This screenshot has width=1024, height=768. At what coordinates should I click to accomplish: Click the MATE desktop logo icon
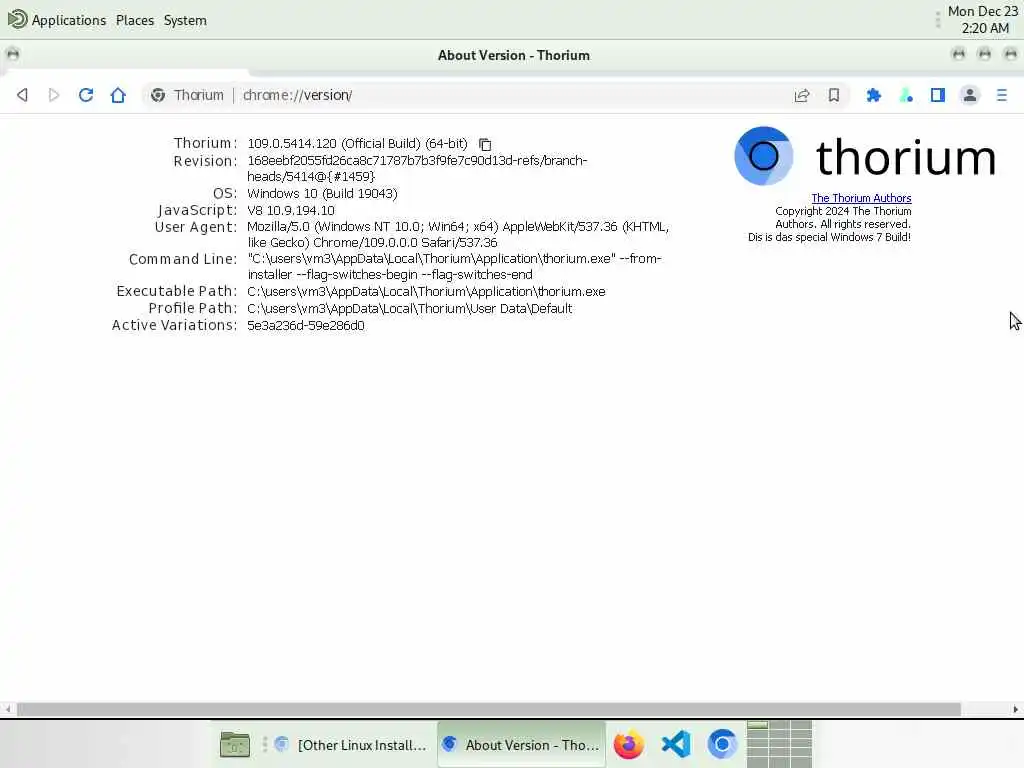[x=17, y=20]
